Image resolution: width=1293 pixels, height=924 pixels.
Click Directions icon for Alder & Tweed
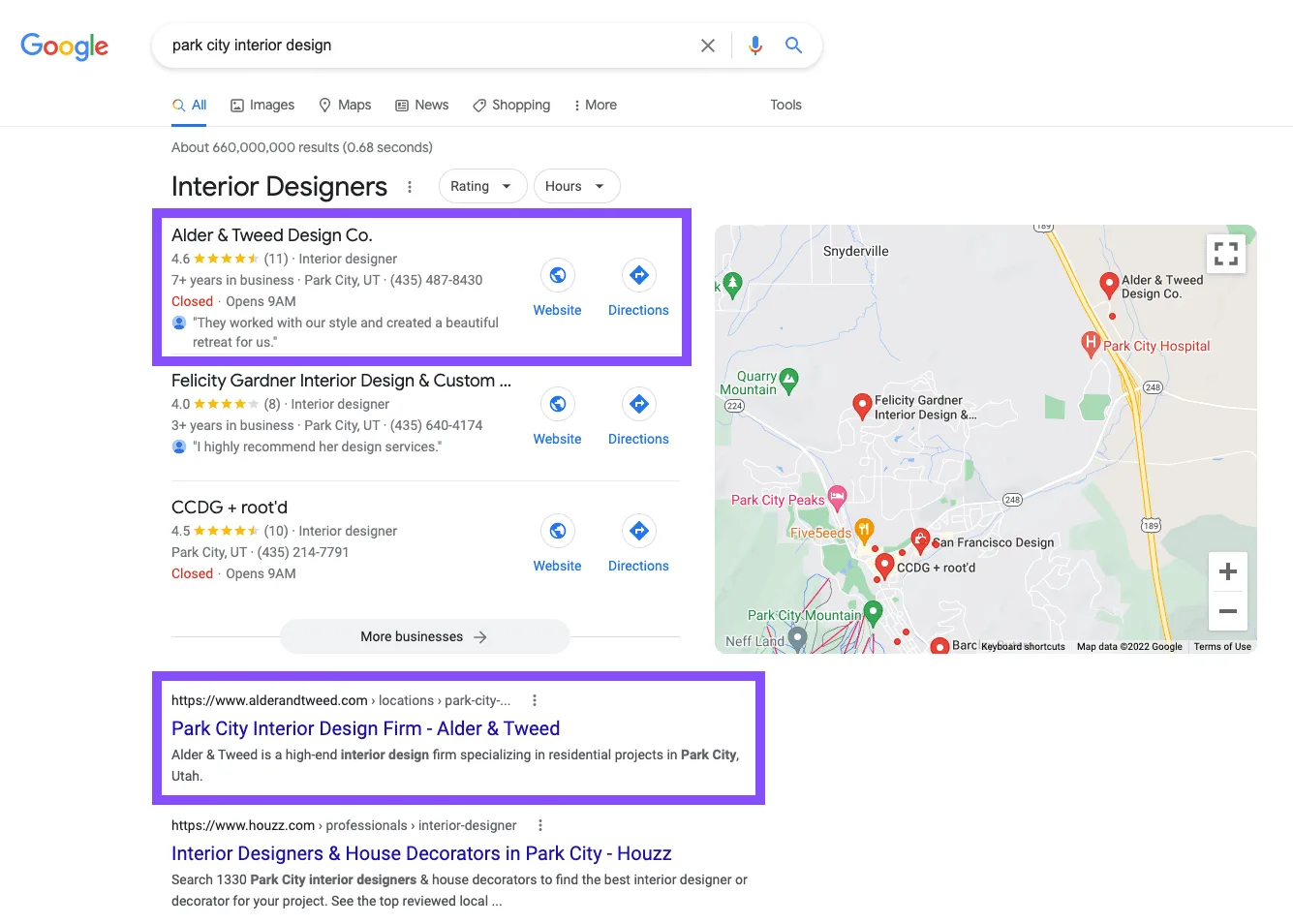(x=639, y=275)
